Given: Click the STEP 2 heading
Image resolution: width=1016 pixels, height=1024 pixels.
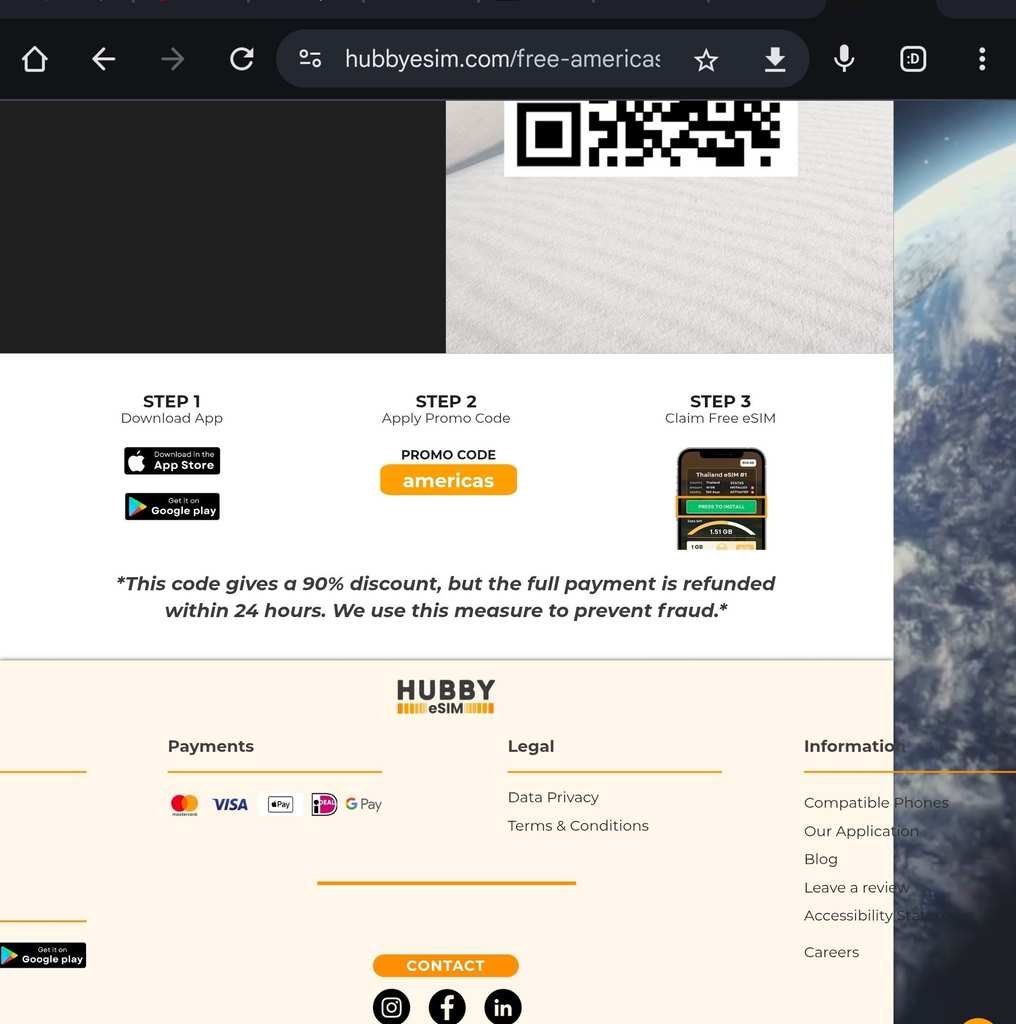Looking at the screenshot, I should pos(446,401).
